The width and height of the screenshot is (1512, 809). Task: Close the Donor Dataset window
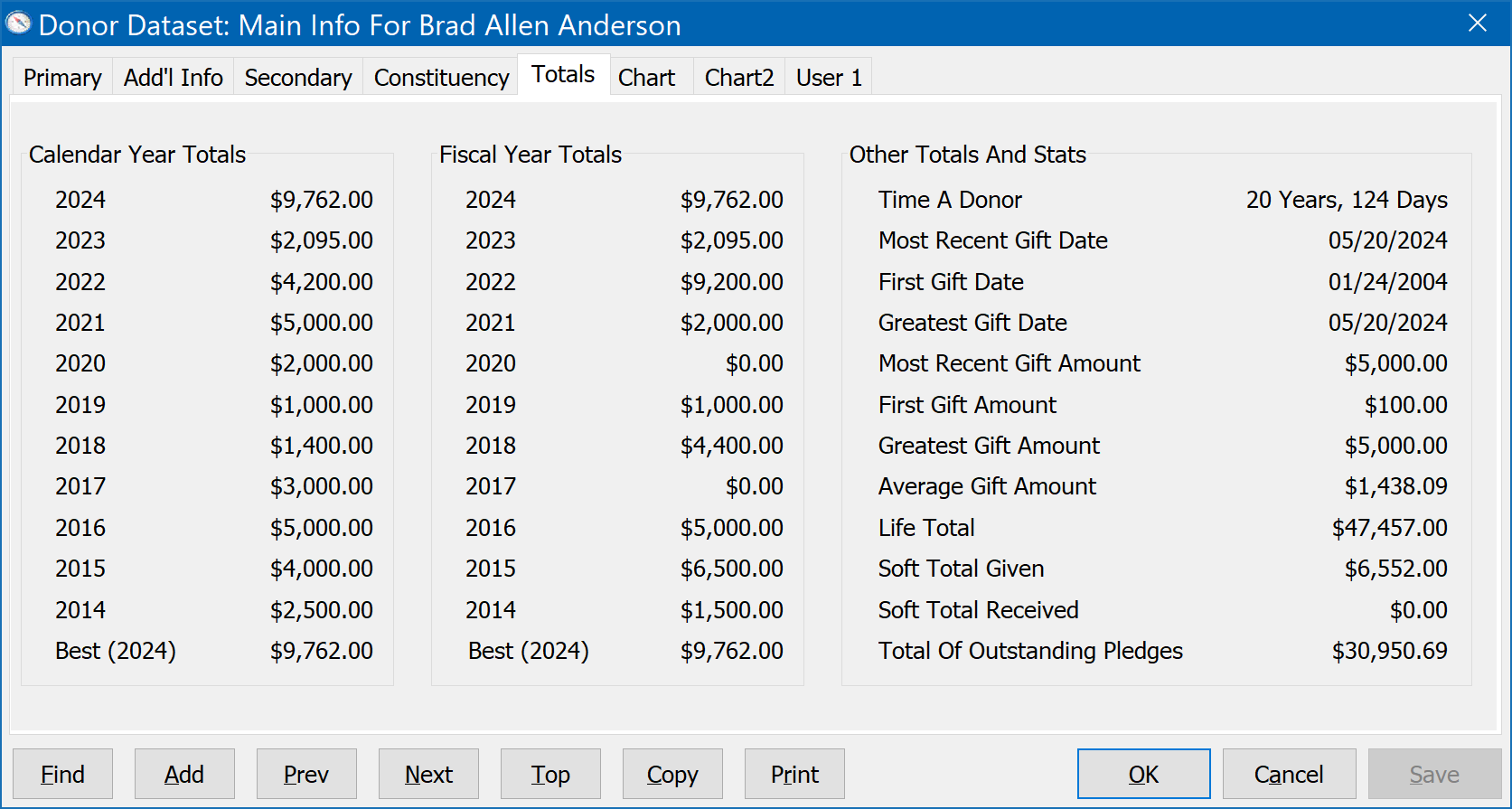pos(1478,23)
